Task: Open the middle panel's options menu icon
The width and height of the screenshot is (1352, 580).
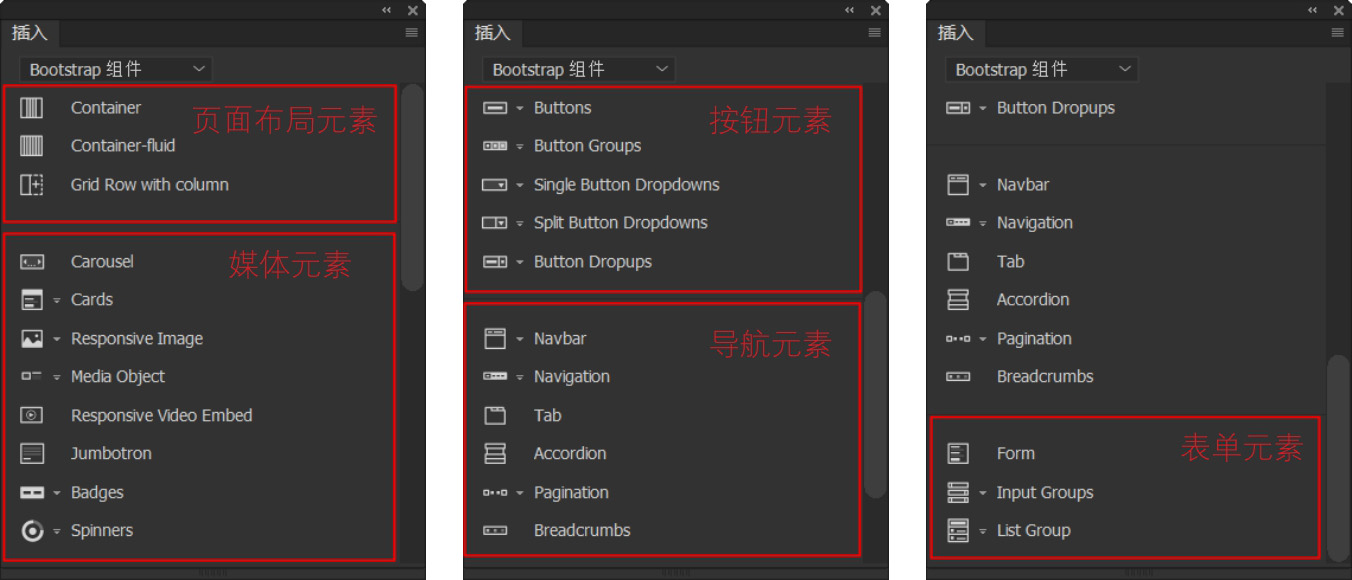Action: pos(874,33)
